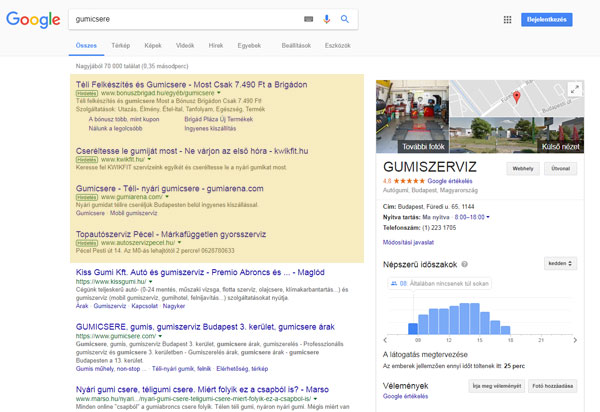
Task: Open Topautószerviz Pécel ad link
Action: tap(171, 234)
